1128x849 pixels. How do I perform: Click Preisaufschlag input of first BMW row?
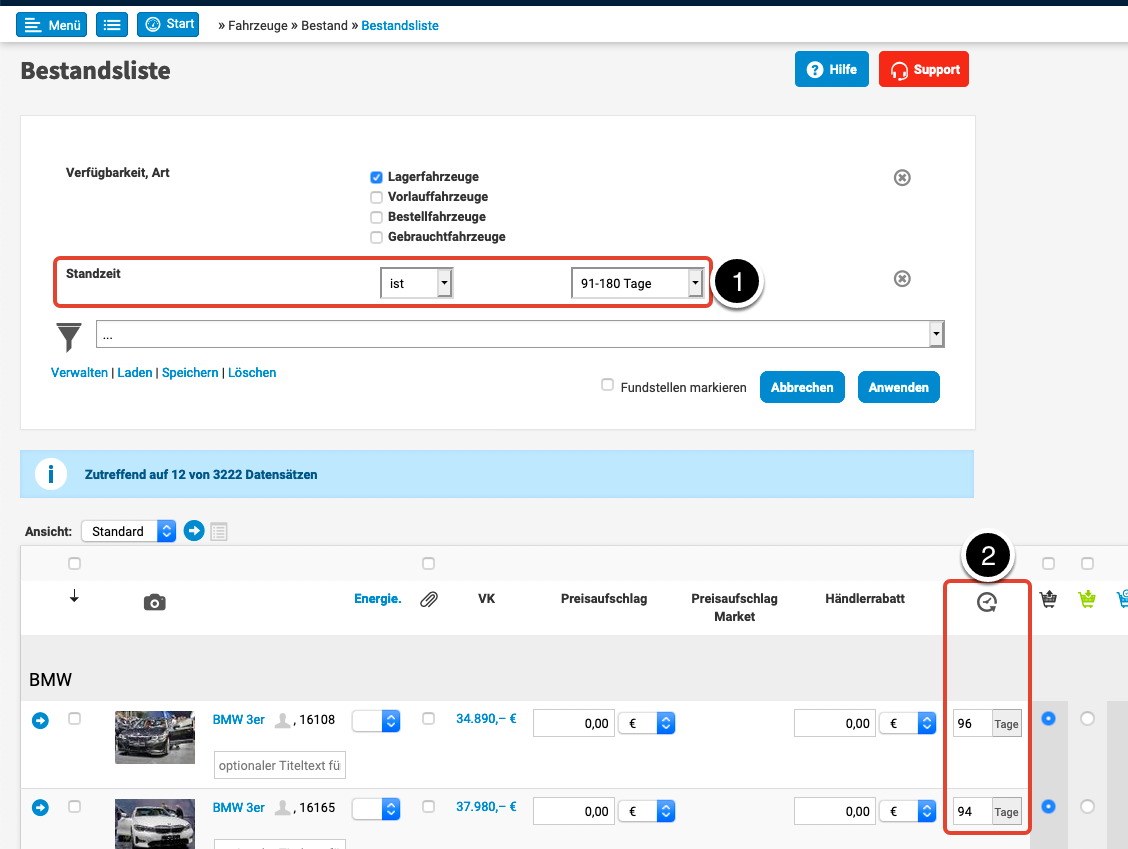click(572, 723)
